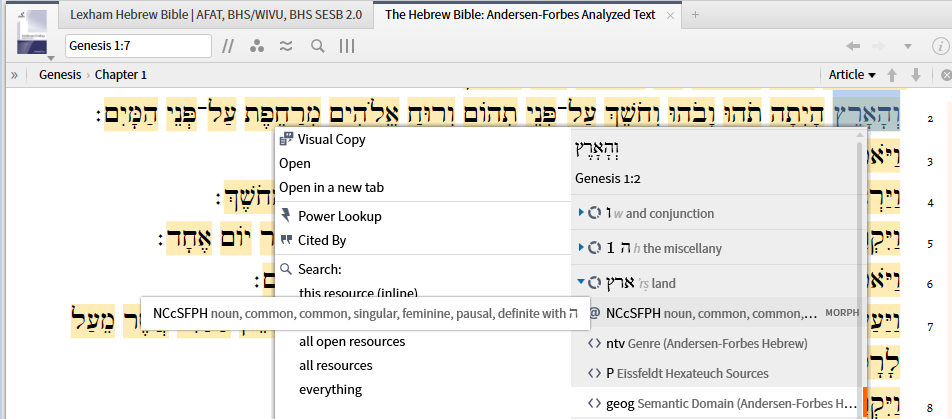The width and height of the screenshot is (952, 419).
Task: Switch to the Lexham Hebrew Bible tab
Action: [216, 15]
